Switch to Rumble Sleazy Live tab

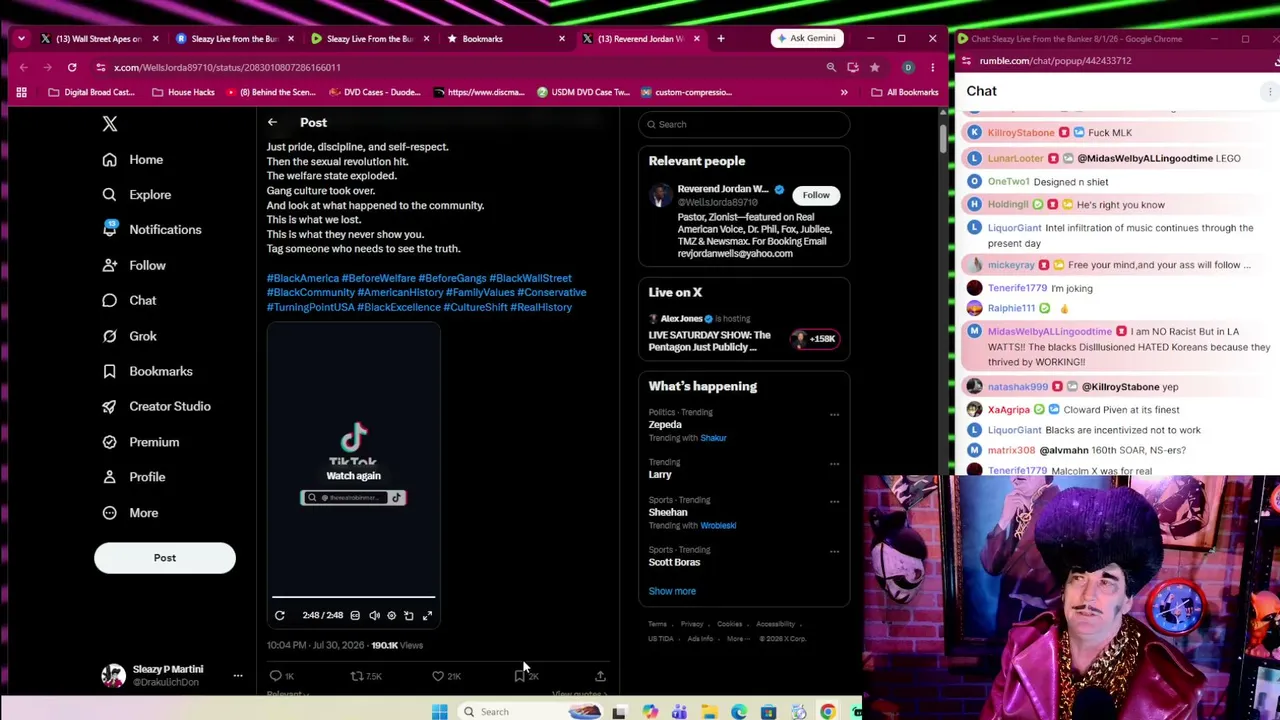369,39
